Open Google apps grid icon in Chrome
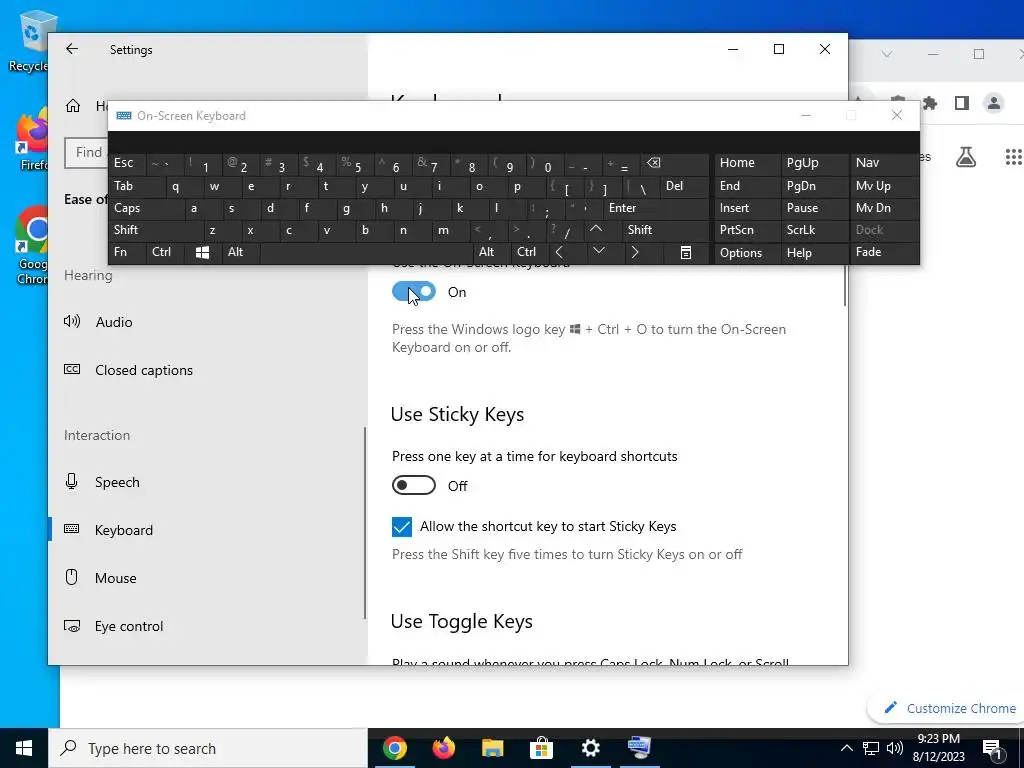Image resolution: width=1024 pixels, height=768 pixels. 1013,157
